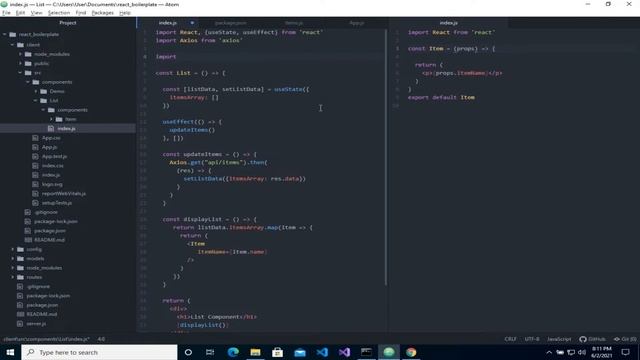Open the Selection menu
640x360 pixels.
[x=59, y=13]
